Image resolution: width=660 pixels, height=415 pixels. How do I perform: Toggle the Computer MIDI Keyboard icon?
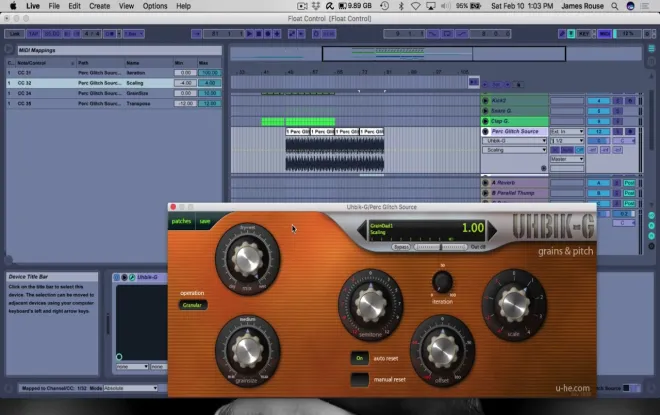click(571, 34)
